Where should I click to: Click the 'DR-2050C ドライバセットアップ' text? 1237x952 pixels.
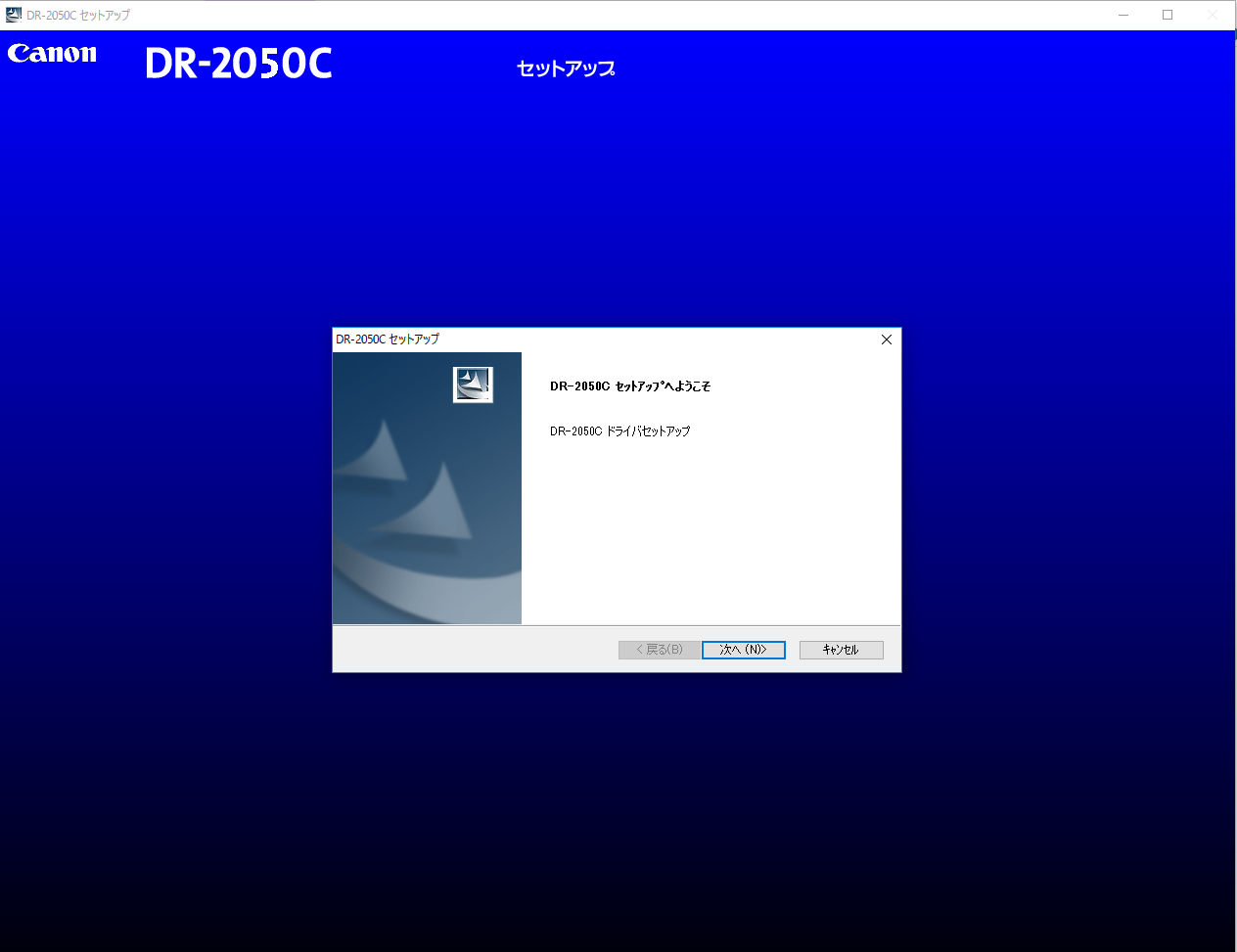point(619,431)
